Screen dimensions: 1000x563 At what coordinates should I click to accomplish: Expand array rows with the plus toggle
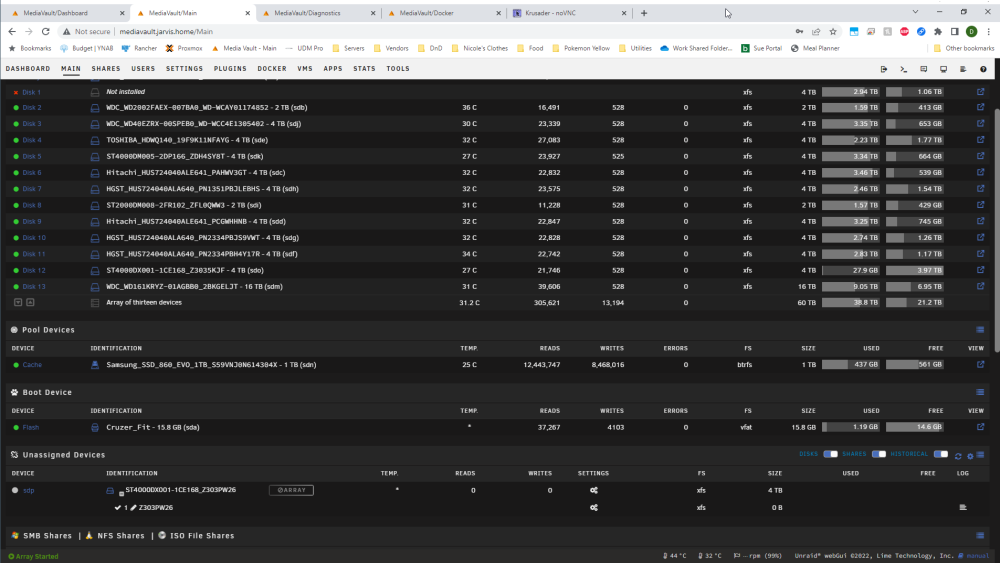[x=30, y=302]
